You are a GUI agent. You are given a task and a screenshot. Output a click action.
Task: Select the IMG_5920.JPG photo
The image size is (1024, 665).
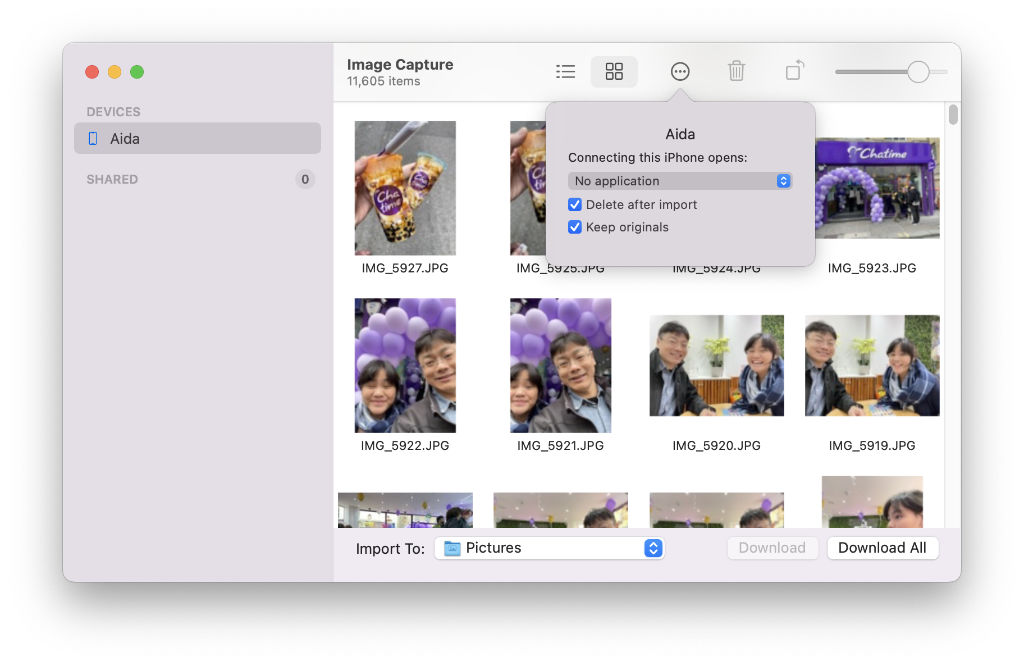pyautogui.click(x=716, y=365)
